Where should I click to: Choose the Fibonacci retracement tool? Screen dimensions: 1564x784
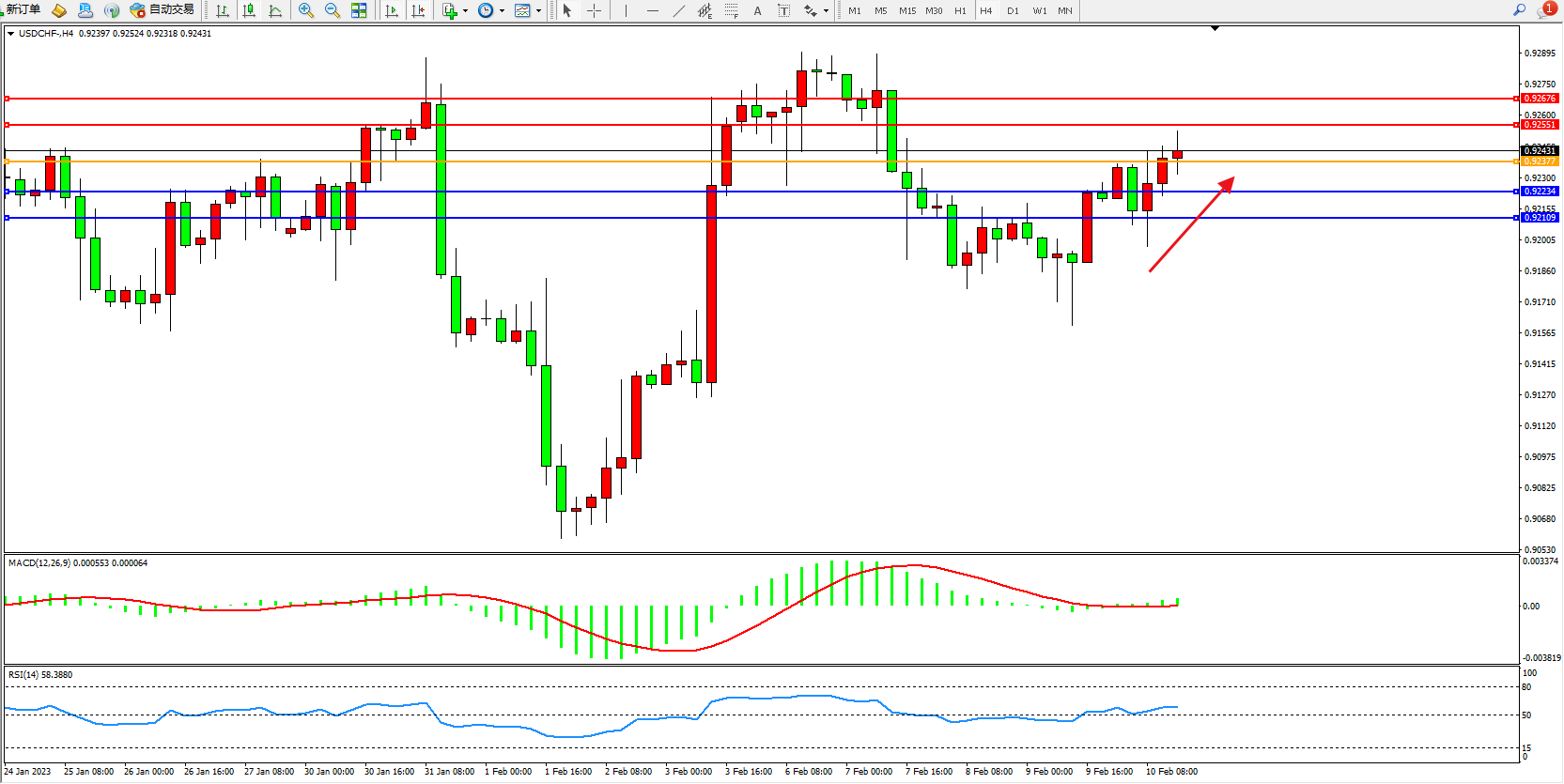731,10
